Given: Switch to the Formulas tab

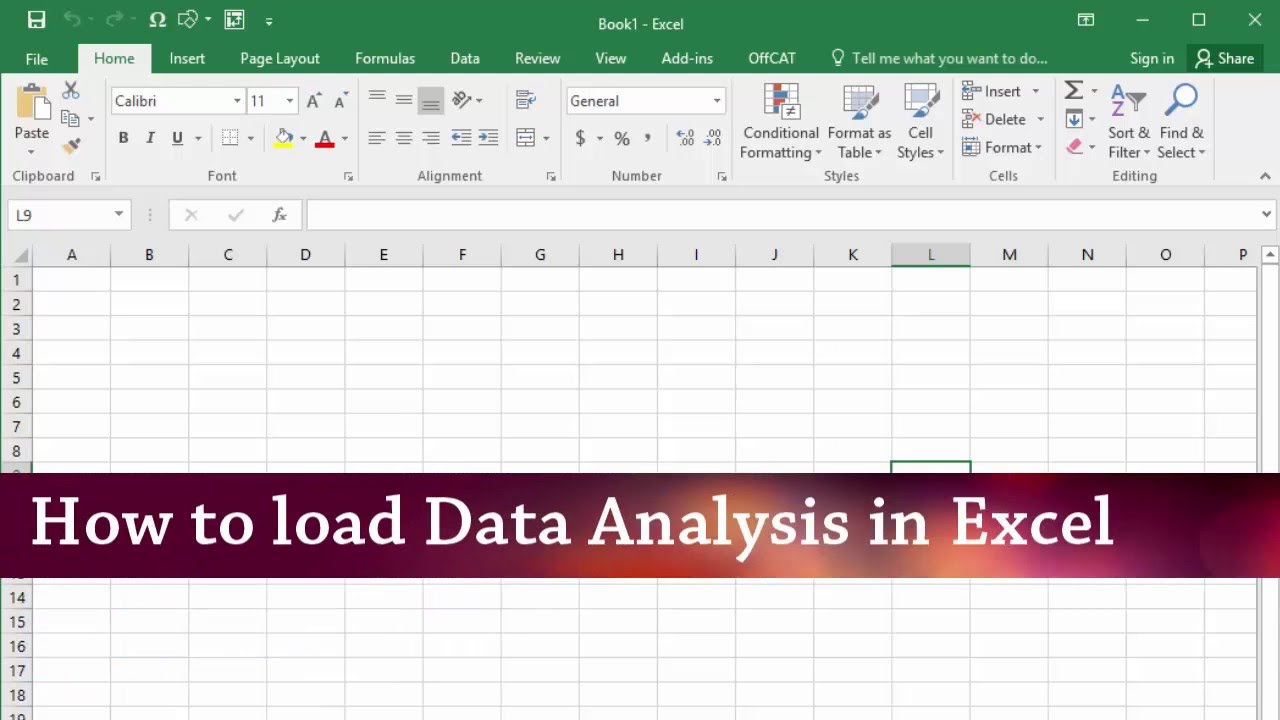Looking at the screenshot, I should coord(385,58).
